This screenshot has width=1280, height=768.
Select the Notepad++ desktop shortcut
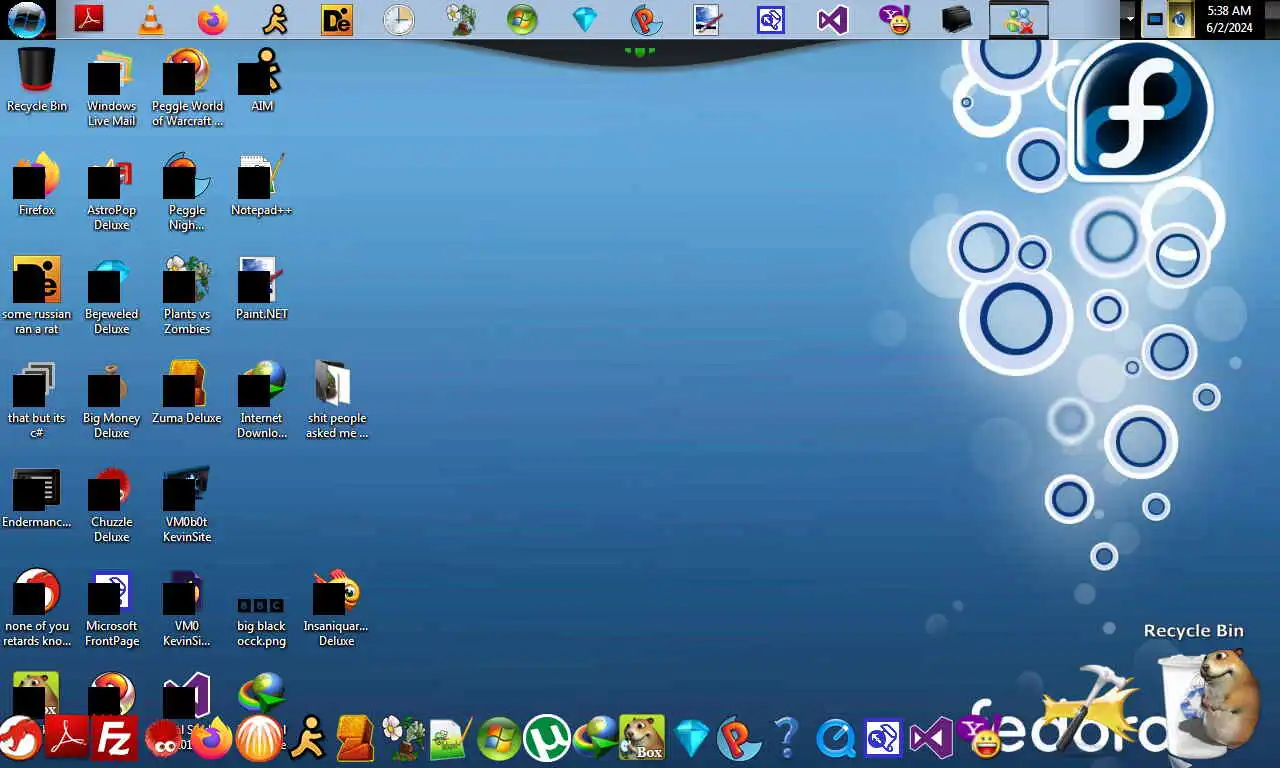click(x=262, y=184)
